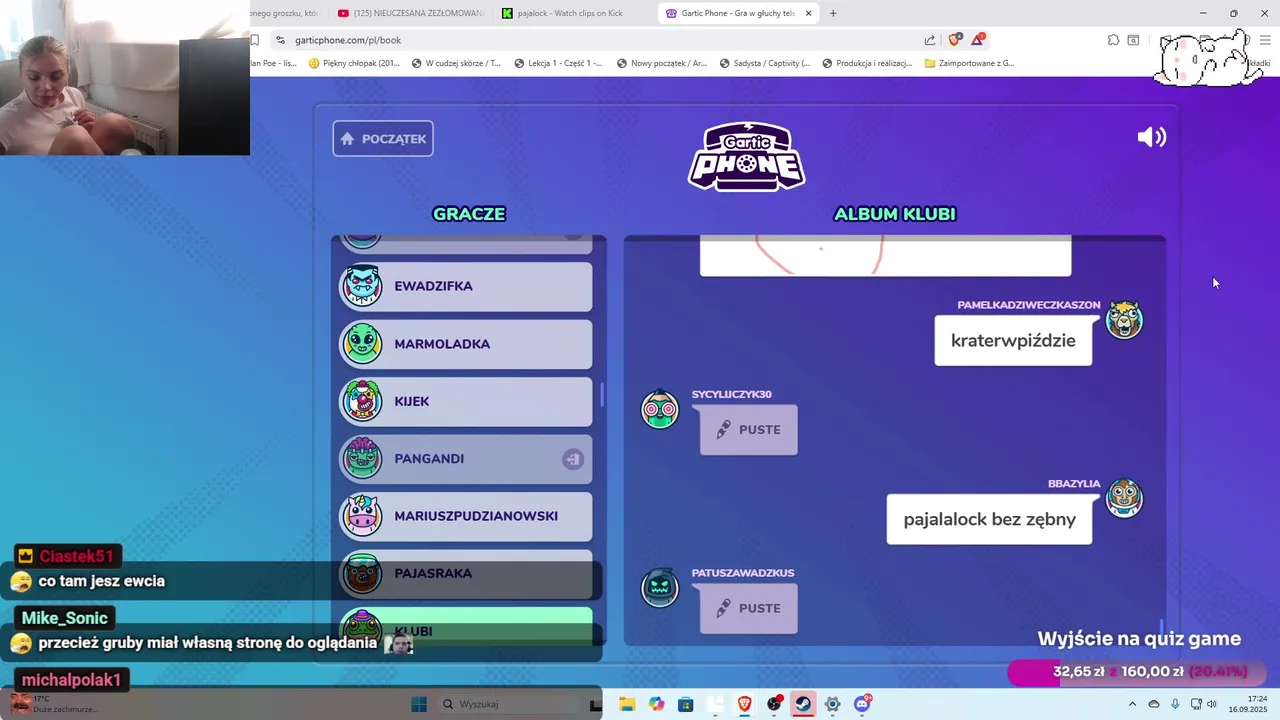The height and width of the screenshot is (720, 1280).
Task: Click the pajalalock bez zębny bubble
Action: (x=989, y=520)
